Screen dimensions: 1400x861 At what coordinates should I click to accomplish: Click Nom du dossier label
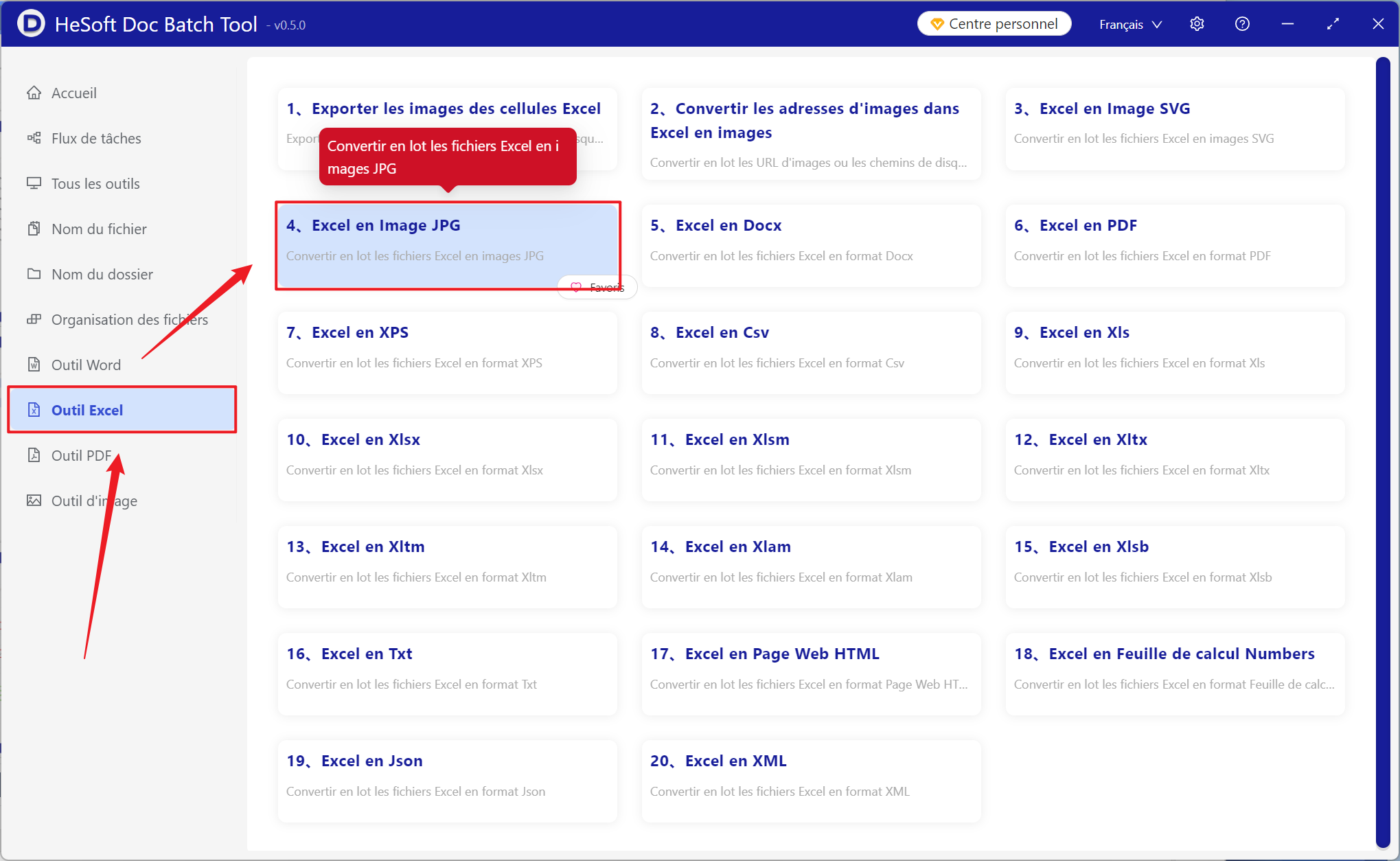(102, 274)
